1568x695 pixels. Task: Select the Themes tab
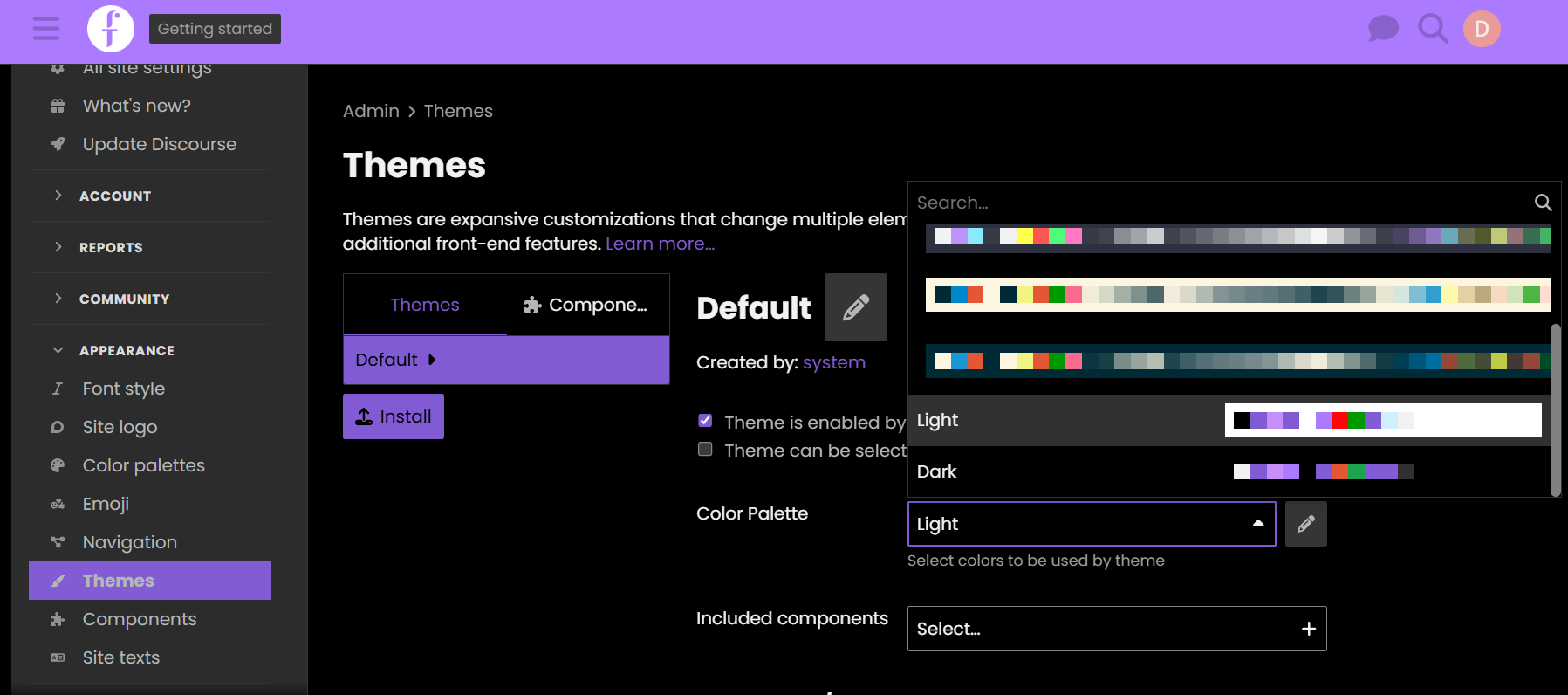click(424, 305)
